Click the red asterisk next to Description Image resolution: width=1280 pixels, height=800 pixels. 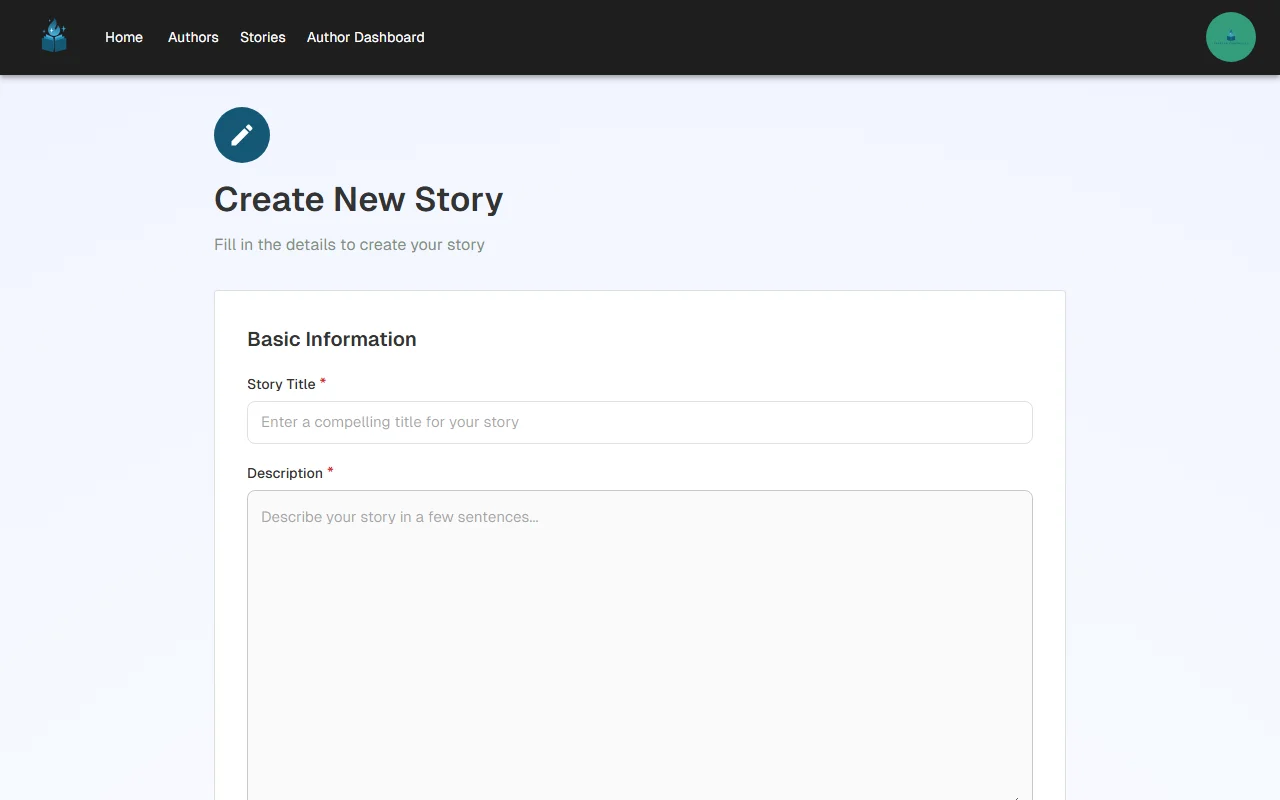[x=329, y=470]
